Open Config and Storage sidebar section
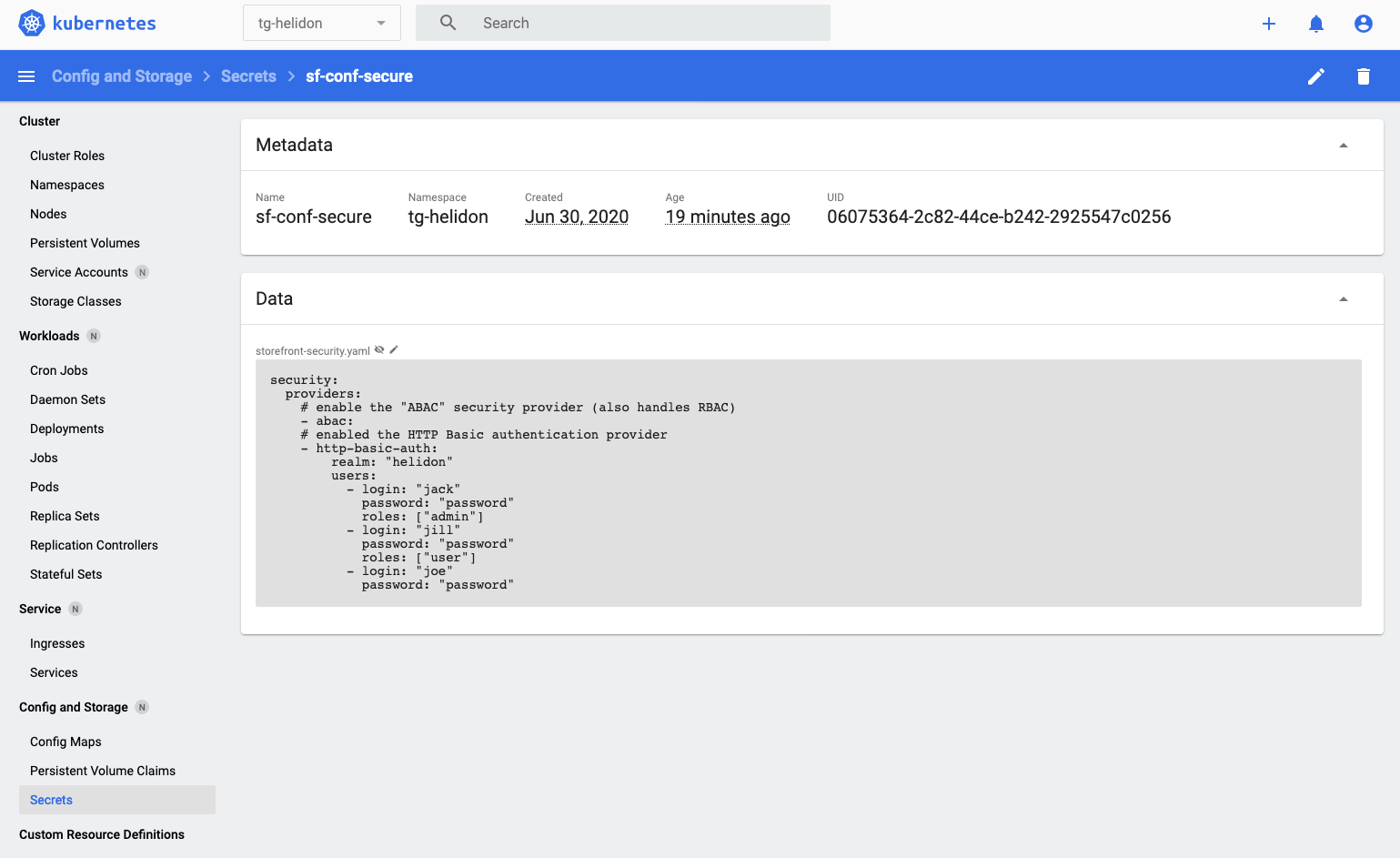 74,707
